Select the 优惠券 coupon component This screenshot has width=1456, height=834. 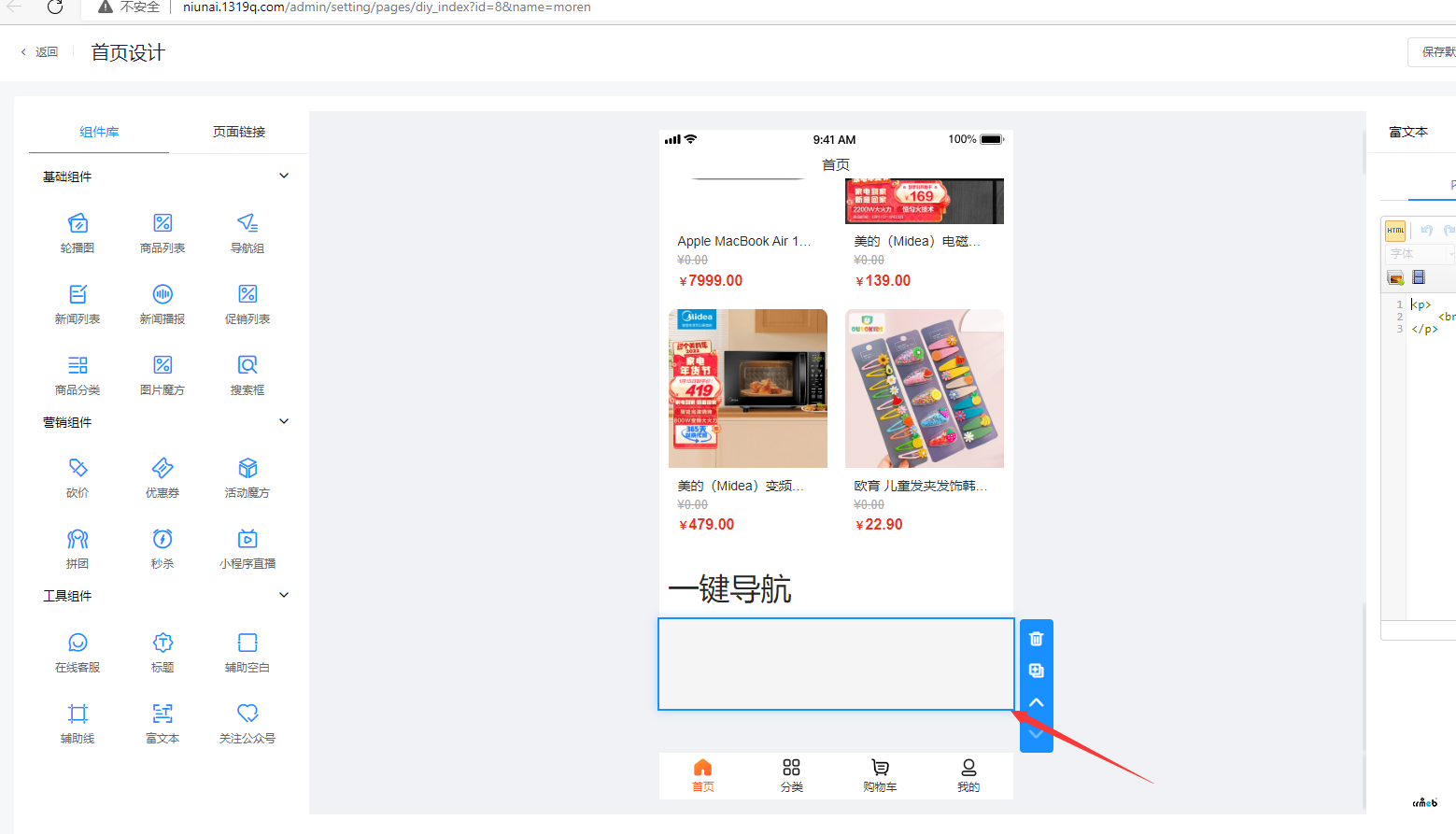coord(163,477)
